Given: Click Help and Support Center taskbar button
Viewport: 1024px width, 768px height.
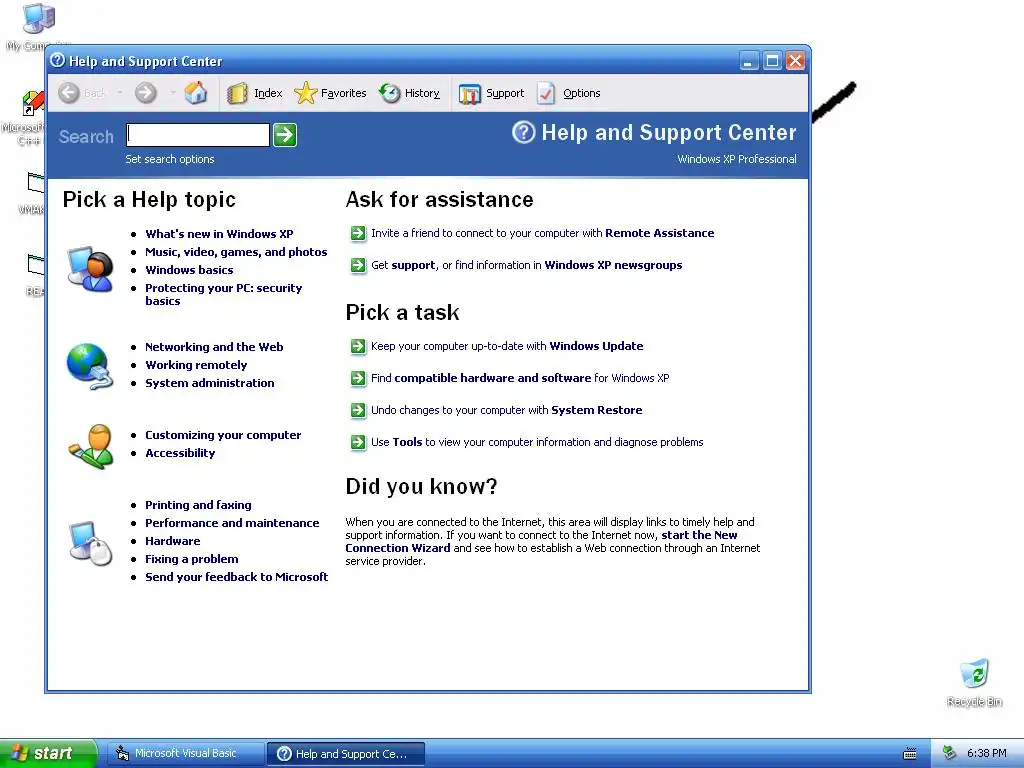Looking at the screenshot, I should pos(346,754).
